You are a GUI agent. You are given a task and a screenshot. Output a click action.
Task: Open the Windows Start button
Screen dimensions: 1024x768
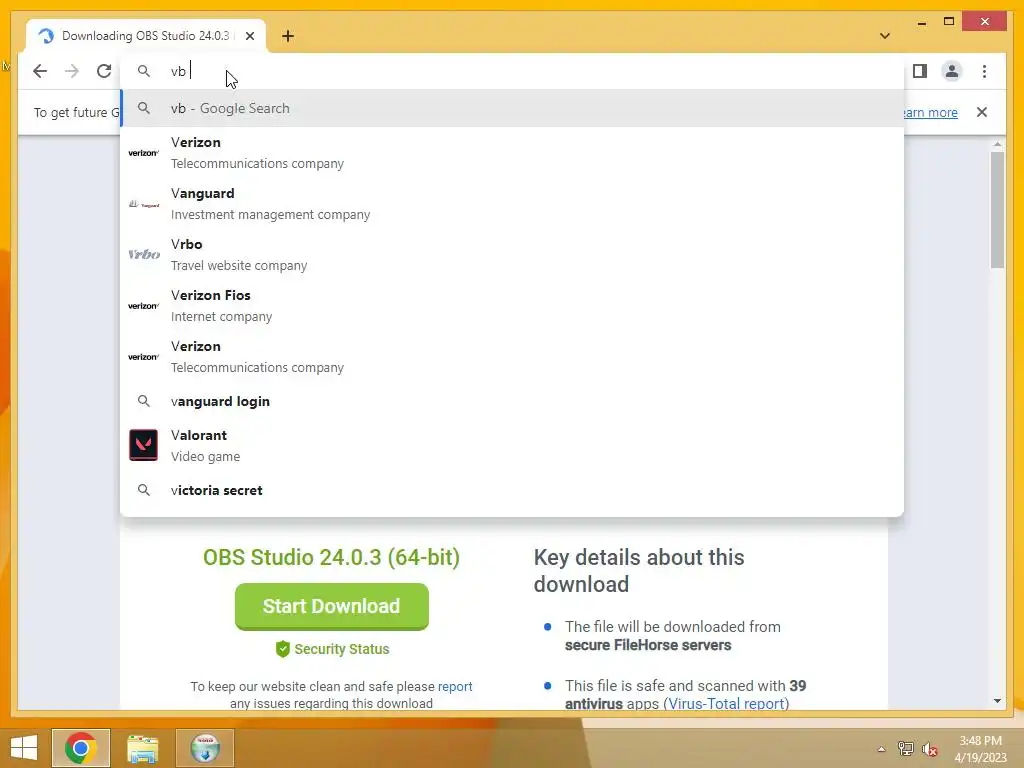[24, 748]
